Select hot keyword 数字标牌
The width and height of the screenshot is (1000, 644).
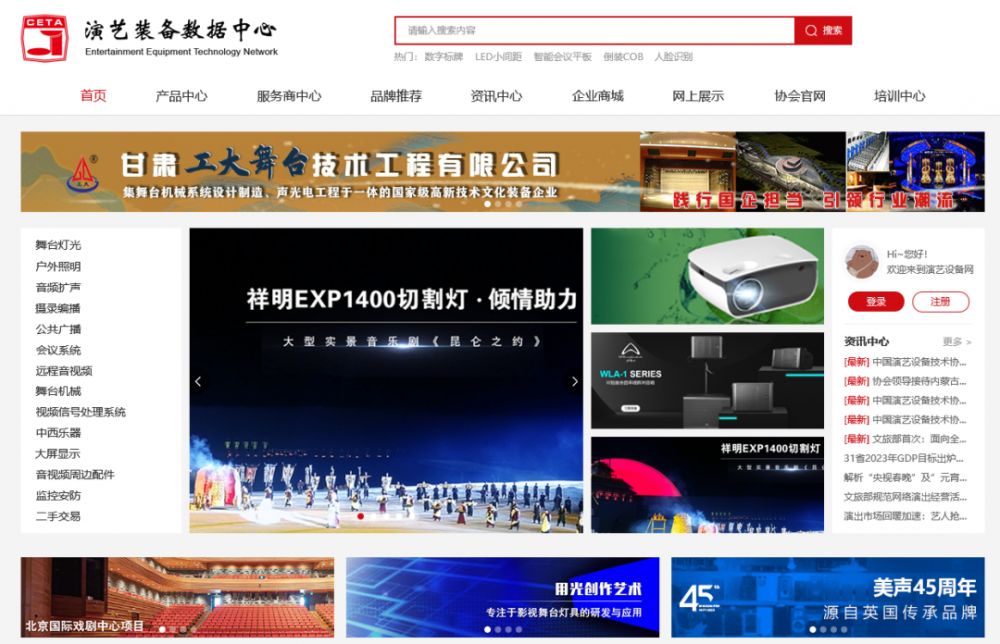point(444,57)
